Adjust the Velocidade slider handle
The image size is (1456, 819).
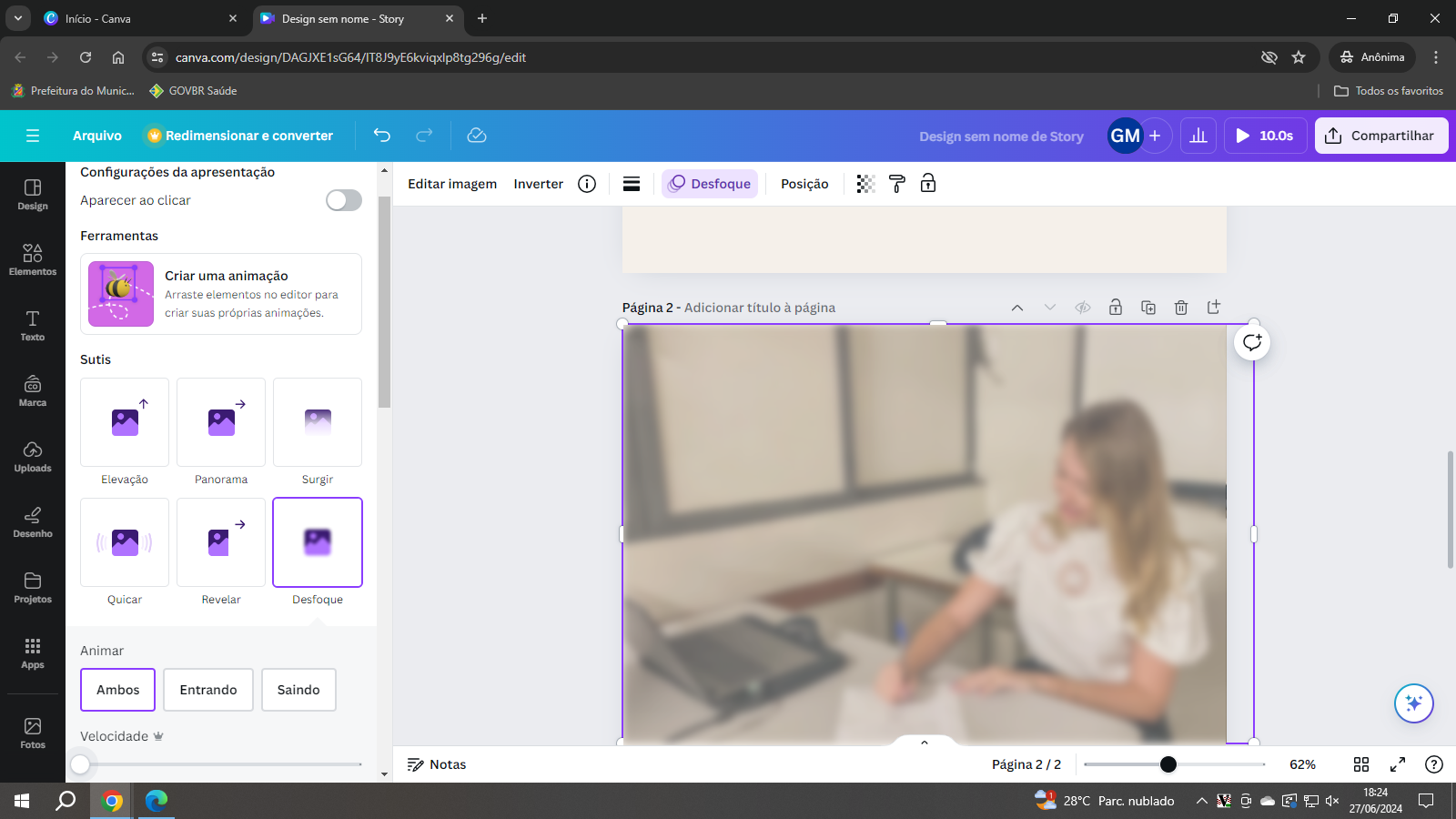tap(80, 764)
